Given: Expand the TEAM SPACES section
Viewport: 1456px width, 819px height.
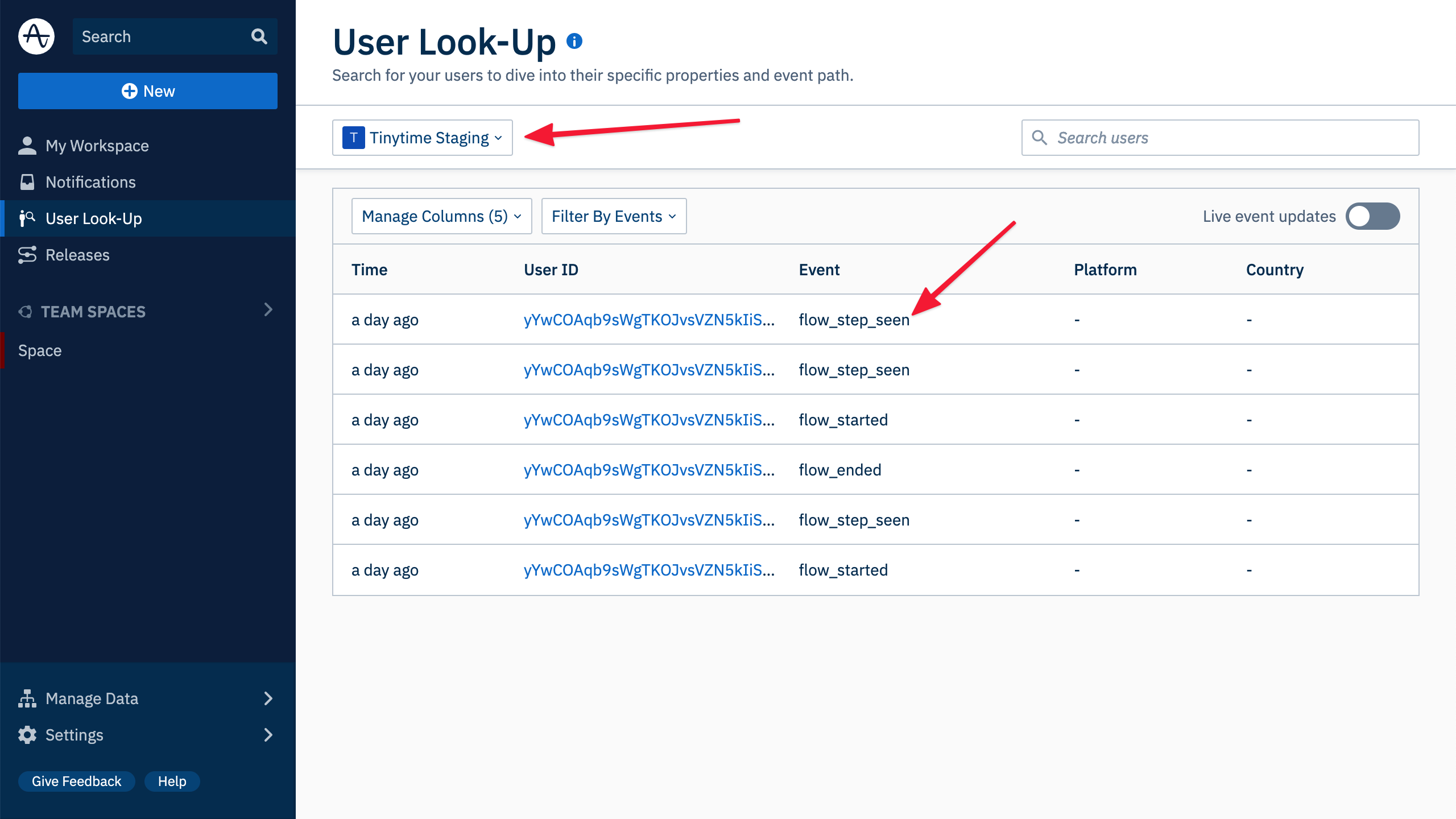Looking at the screenshot, I should tap(268, 310).
